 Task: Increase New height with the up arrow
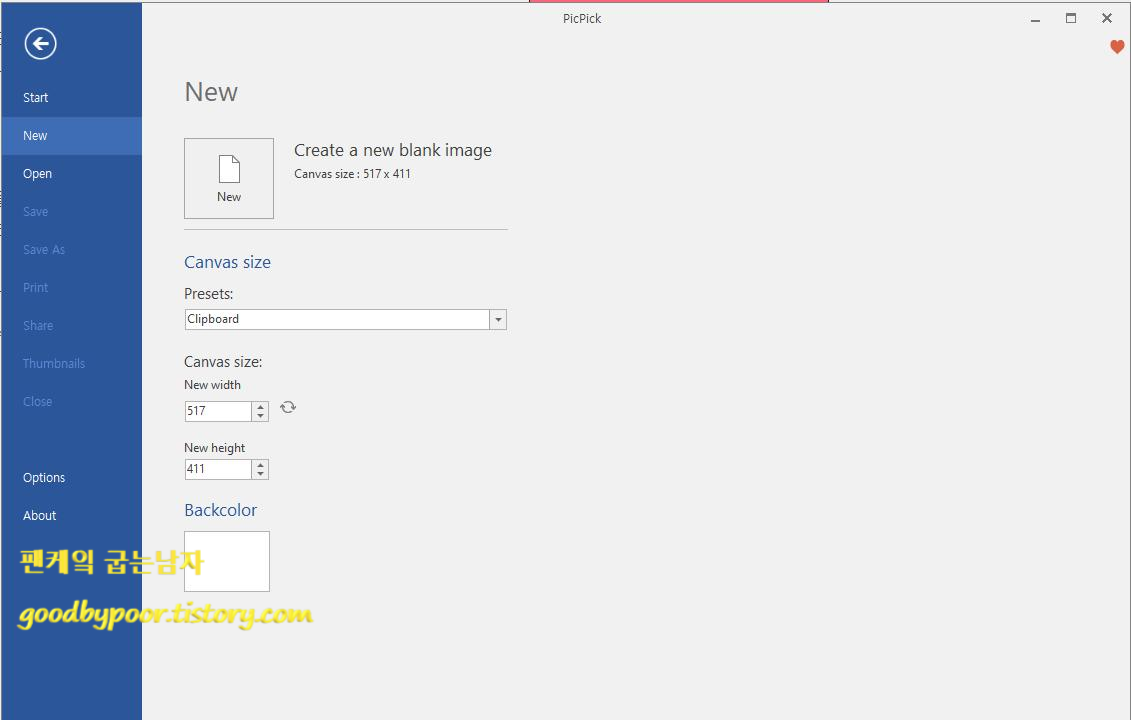(260, 465)
